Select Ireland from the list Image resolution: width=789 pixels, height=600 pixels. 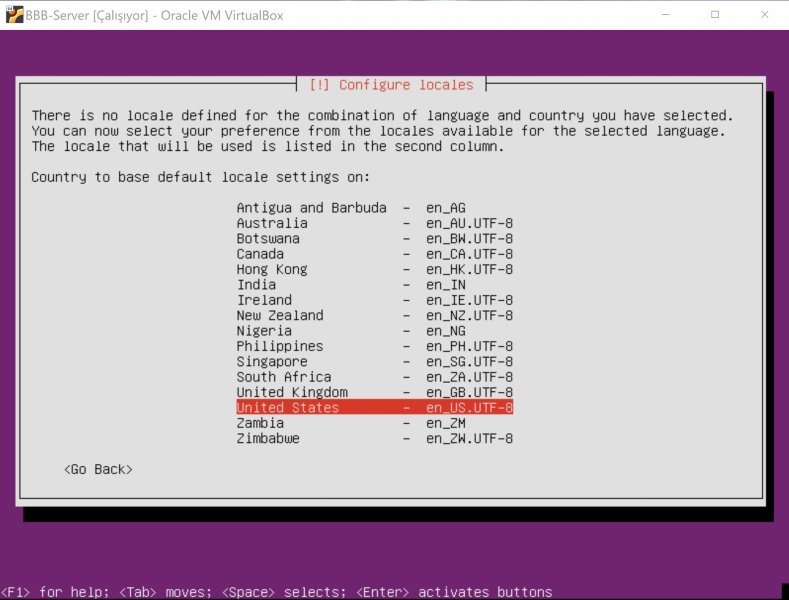click(x=374, y=300)
